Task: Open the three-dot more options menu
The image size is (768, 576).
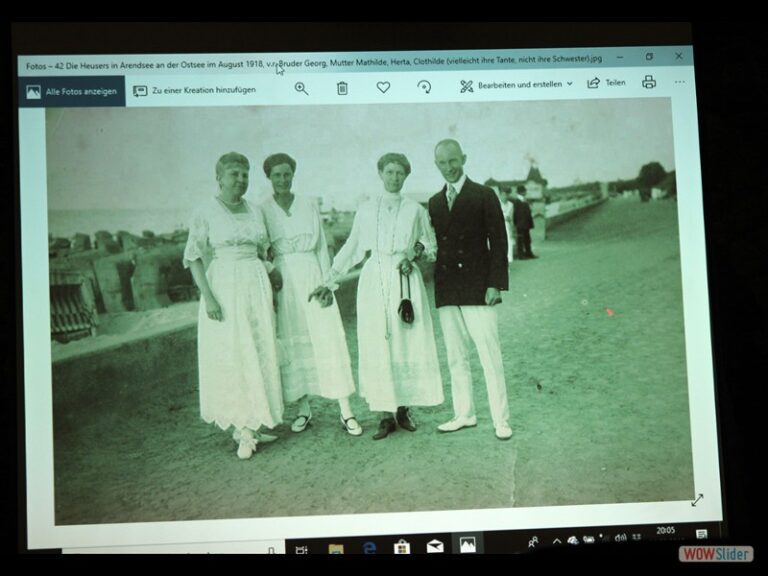Action: pyautogui.click(x=680, y=82)
